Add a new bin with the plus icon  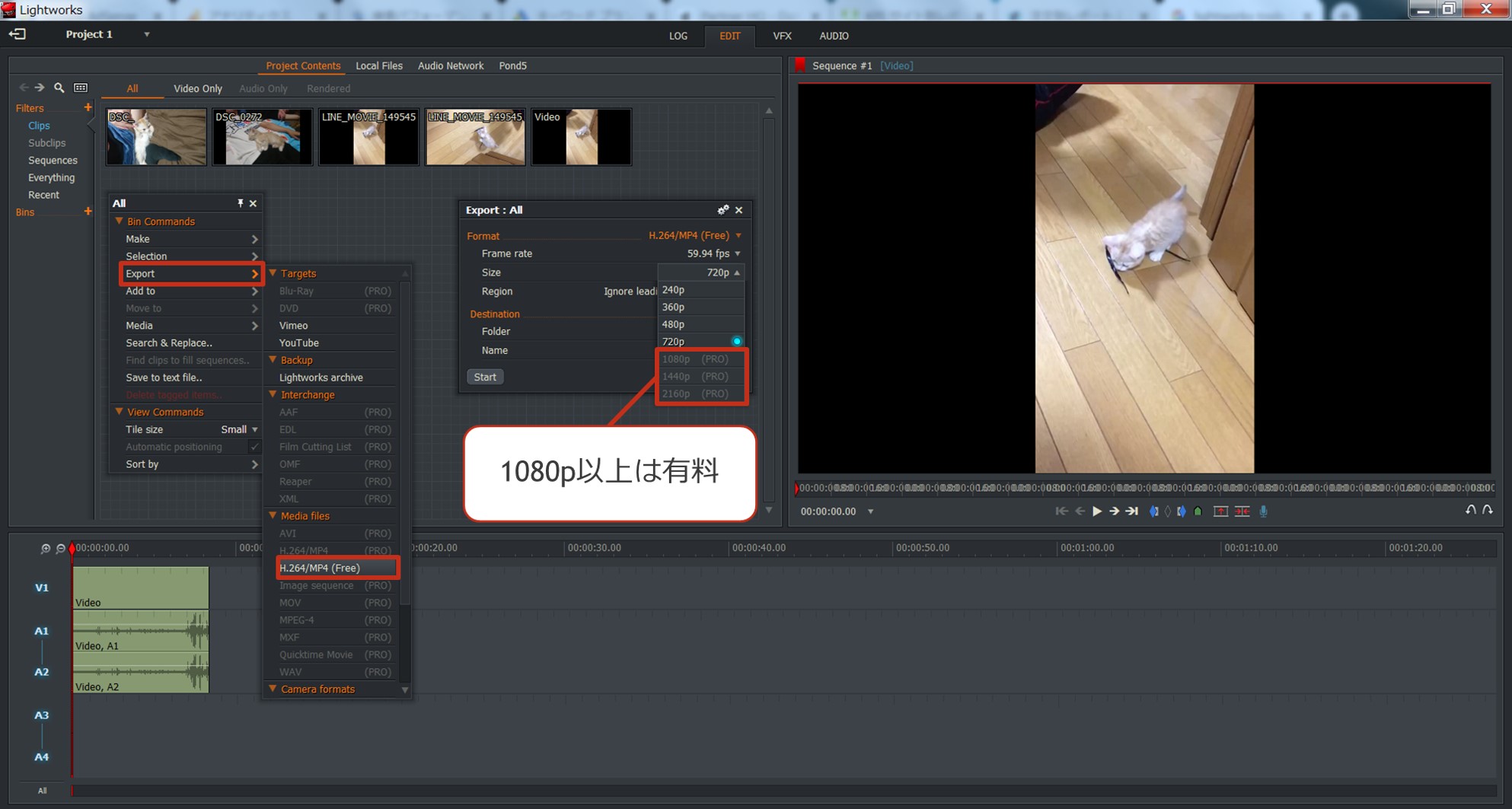pyautogui.click(x=88, y=212)
